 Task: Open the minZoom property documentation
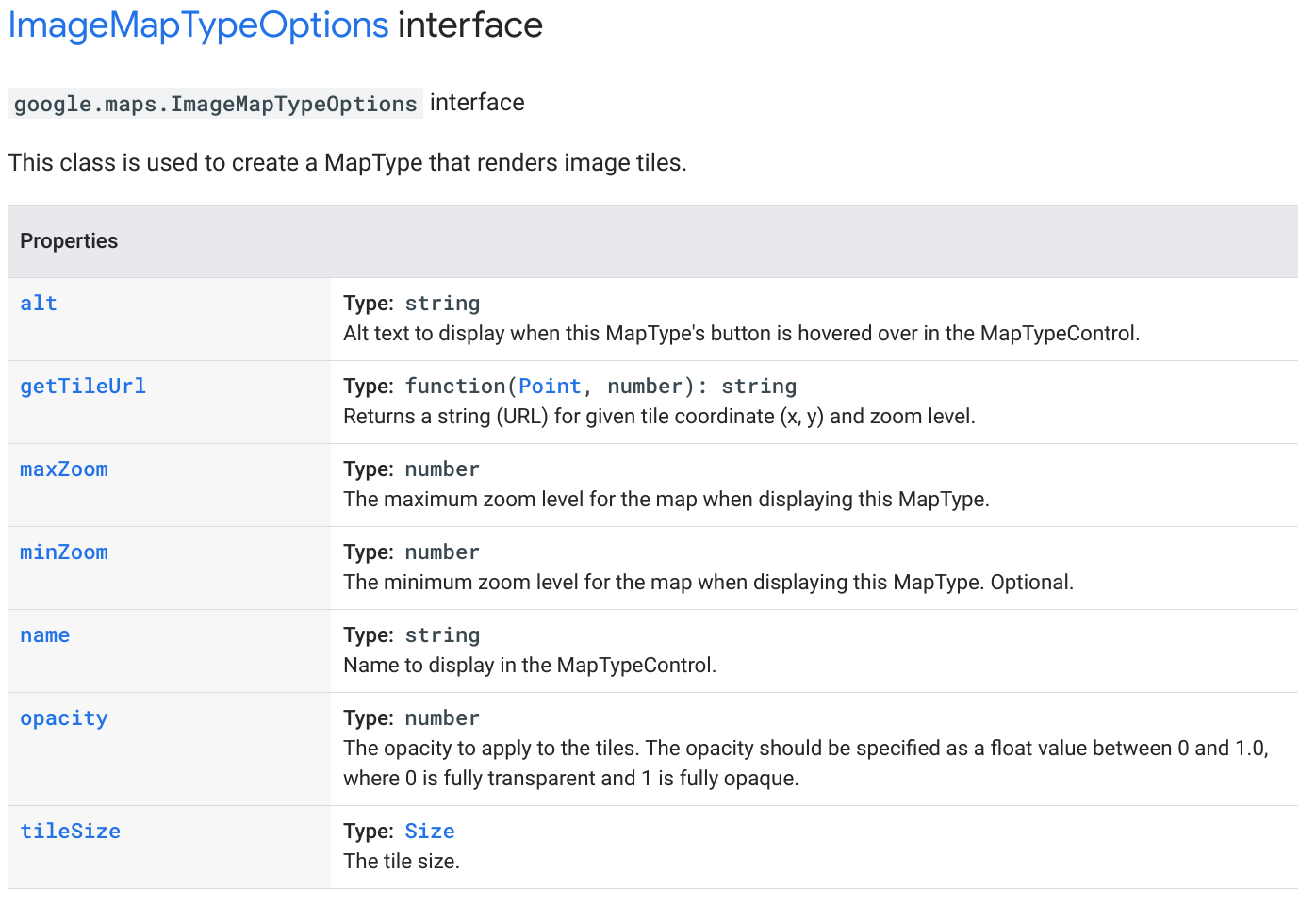(63, 552)
